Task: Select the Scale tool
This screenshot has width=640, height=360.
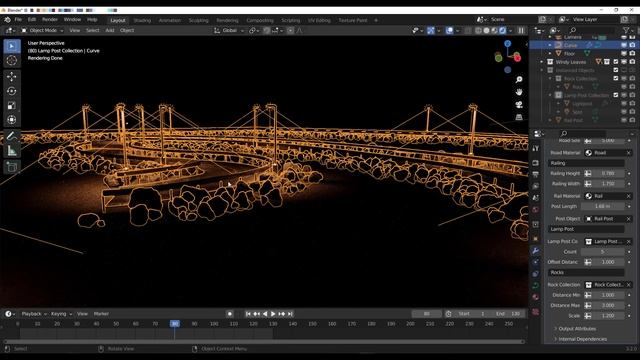Action: pyautogui.click(x=12, y=105)
